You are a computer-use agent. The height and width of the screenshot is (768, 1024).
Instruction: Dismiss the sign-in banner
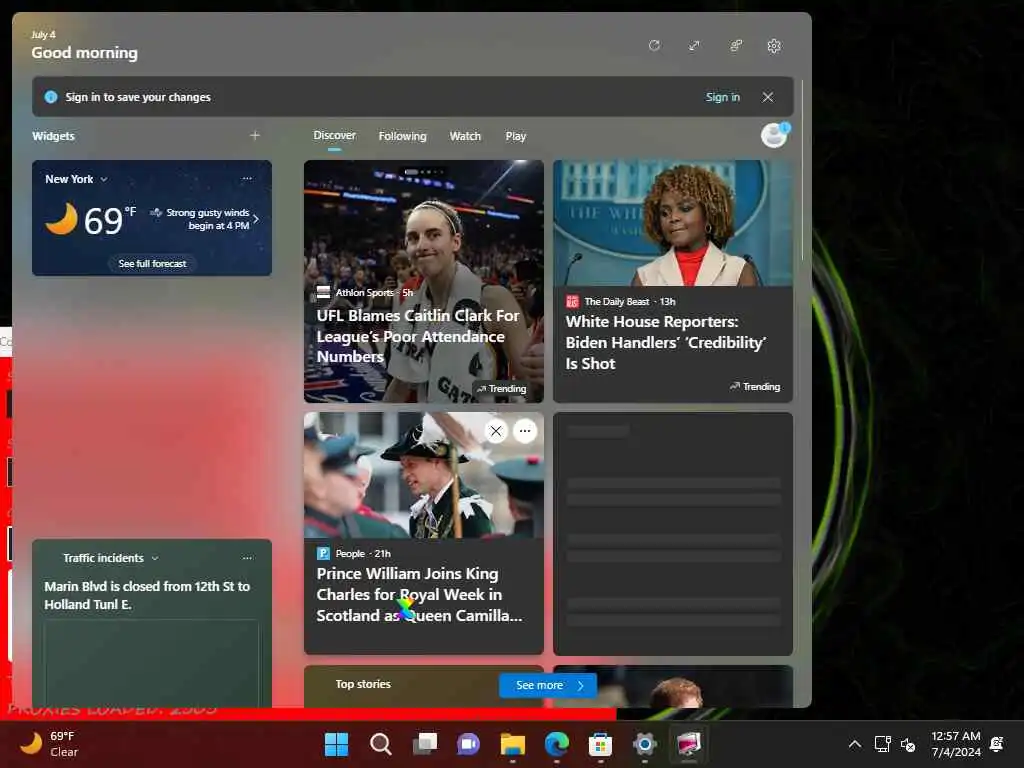tap(768, 97)
